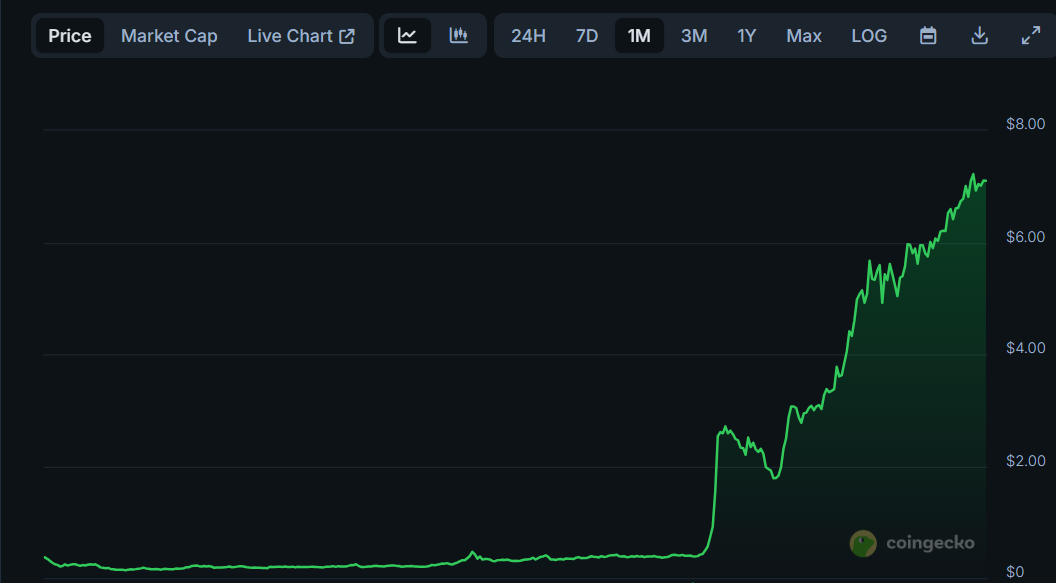1056x583 pixels.
Task: Click the $8.00 y-axis label
Action: pos(1025,125)
